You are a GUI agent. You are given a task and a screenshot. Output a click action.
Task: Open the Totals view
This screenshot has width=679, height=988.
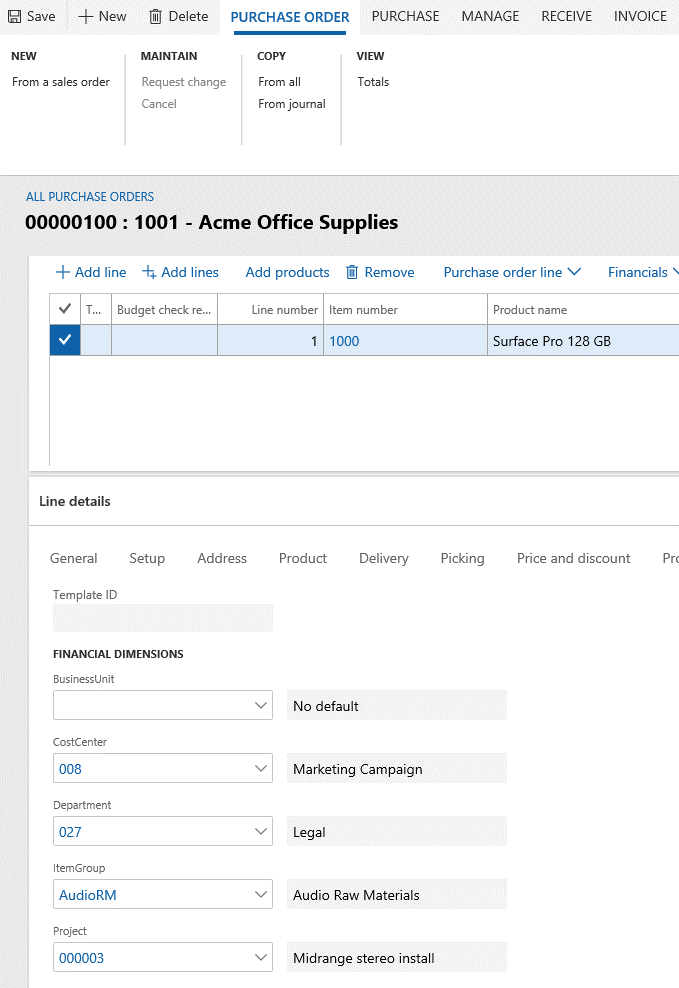pyautogui.click(x=372, y=82)
